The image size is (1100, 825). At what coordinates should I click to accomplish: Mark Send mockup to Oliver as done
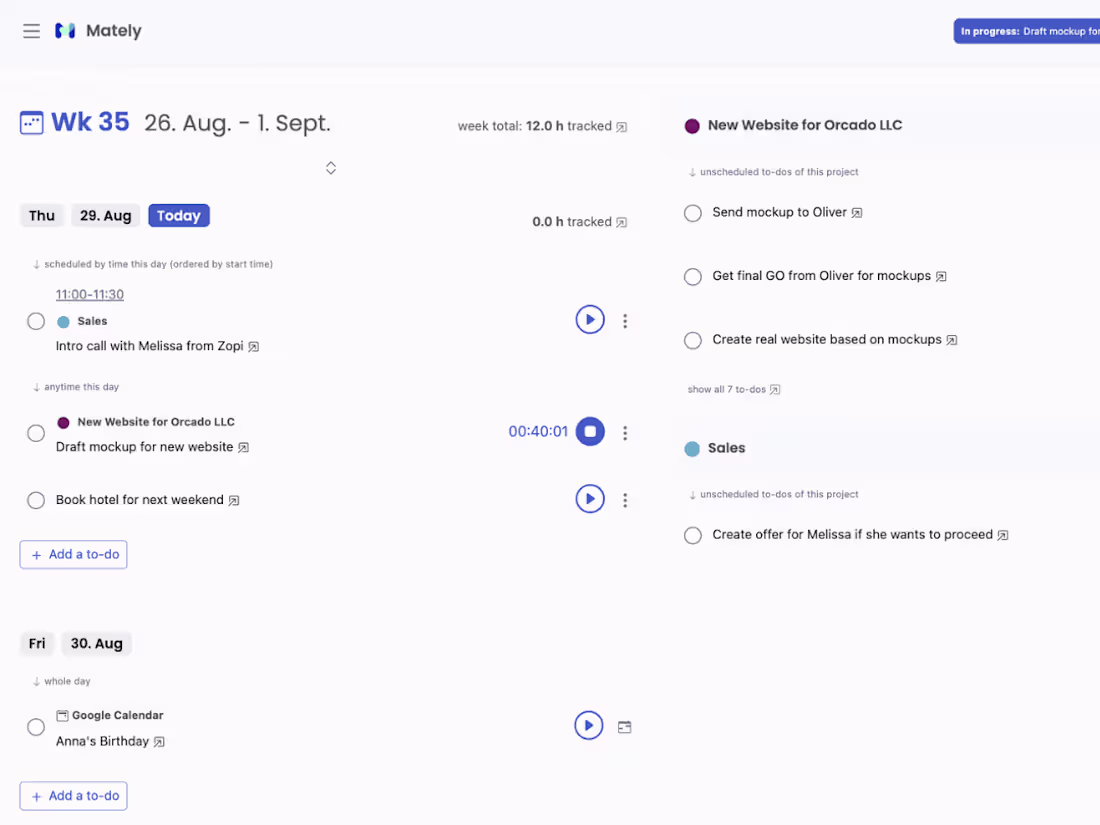click(x=692, y=212)
